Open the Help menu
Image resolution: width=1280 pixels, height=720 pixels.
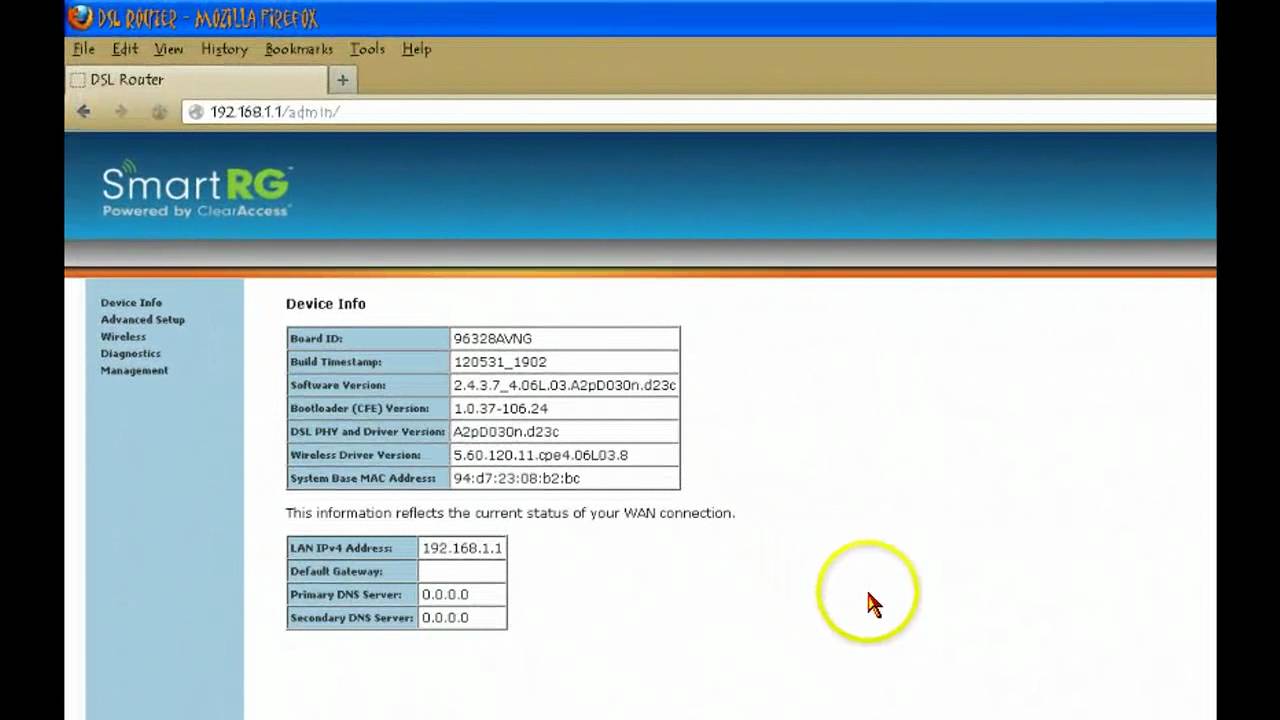pos(417,49)
